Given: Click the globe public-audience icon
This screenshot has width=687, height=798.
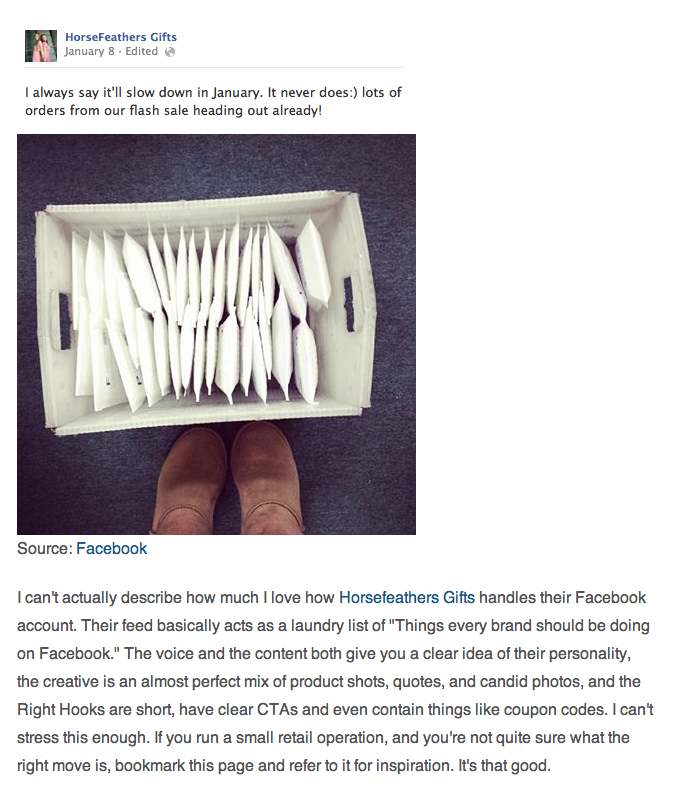Looking at the screenshot, I should click(170, 52).
